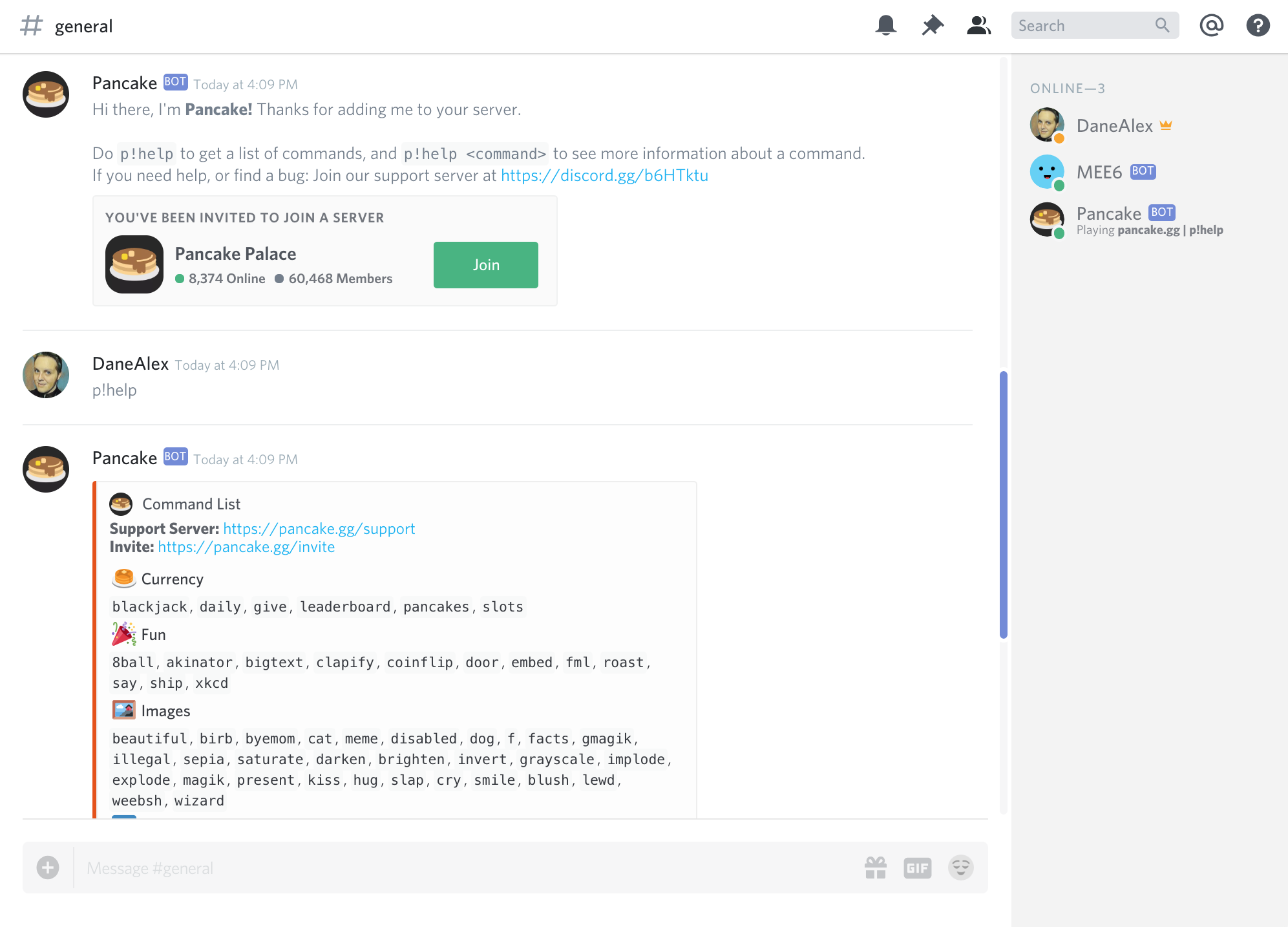
Task: Open the emoji picker
Action: pos(960,868)
